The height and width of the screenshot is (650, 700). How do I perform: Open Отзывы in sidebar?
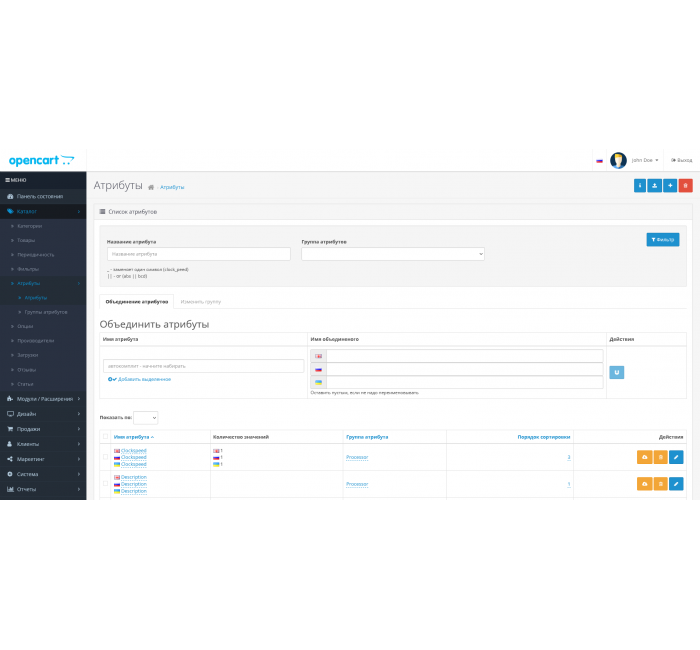(26, 370)
